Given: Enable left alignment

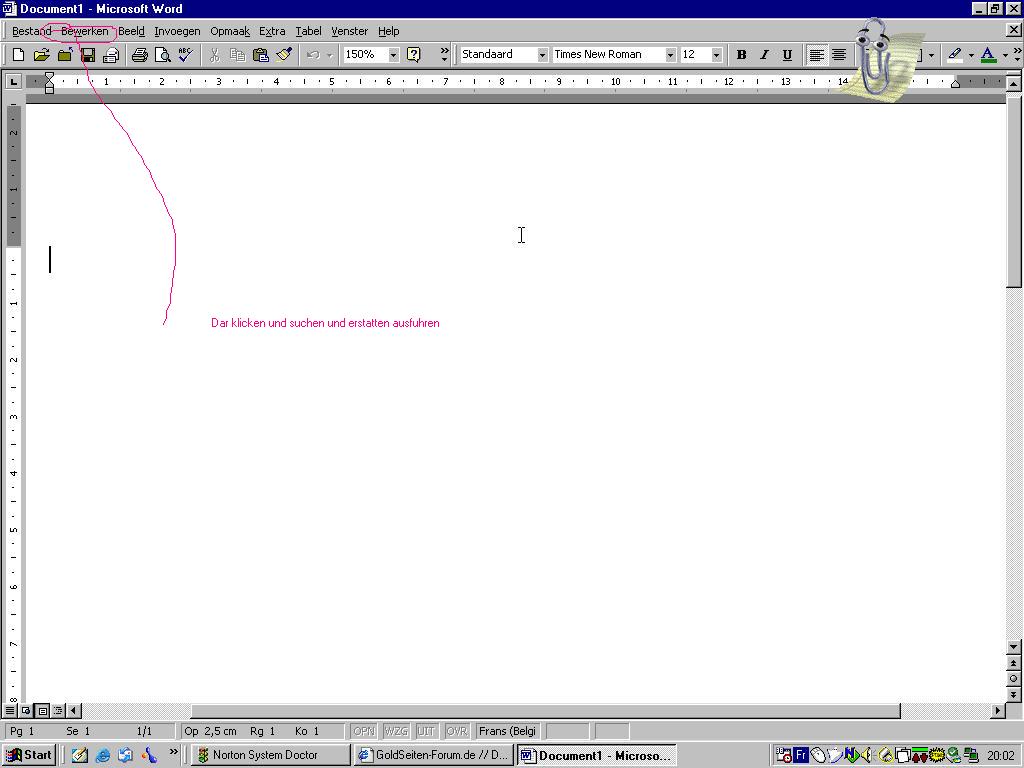Looking at the screenshot, I should tap(816, 55).
